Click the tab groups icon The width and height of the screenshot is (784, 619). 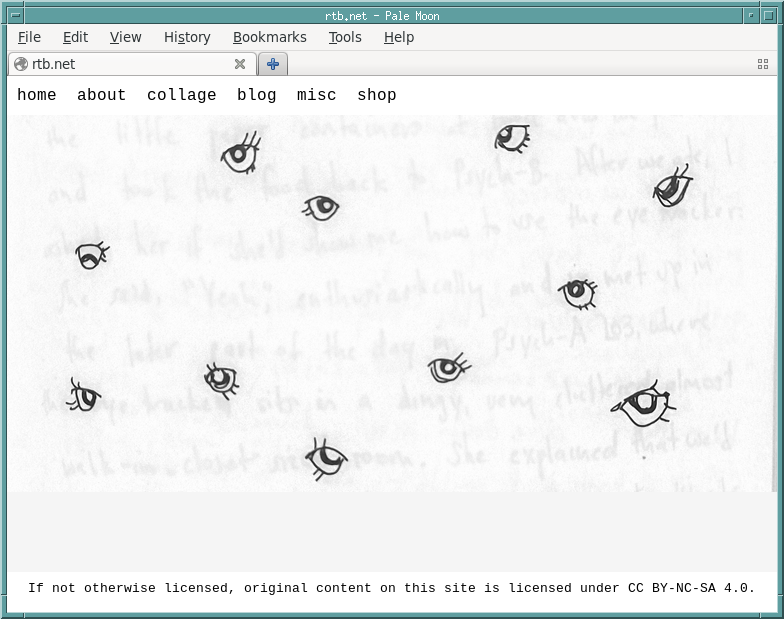click(763, 64)
